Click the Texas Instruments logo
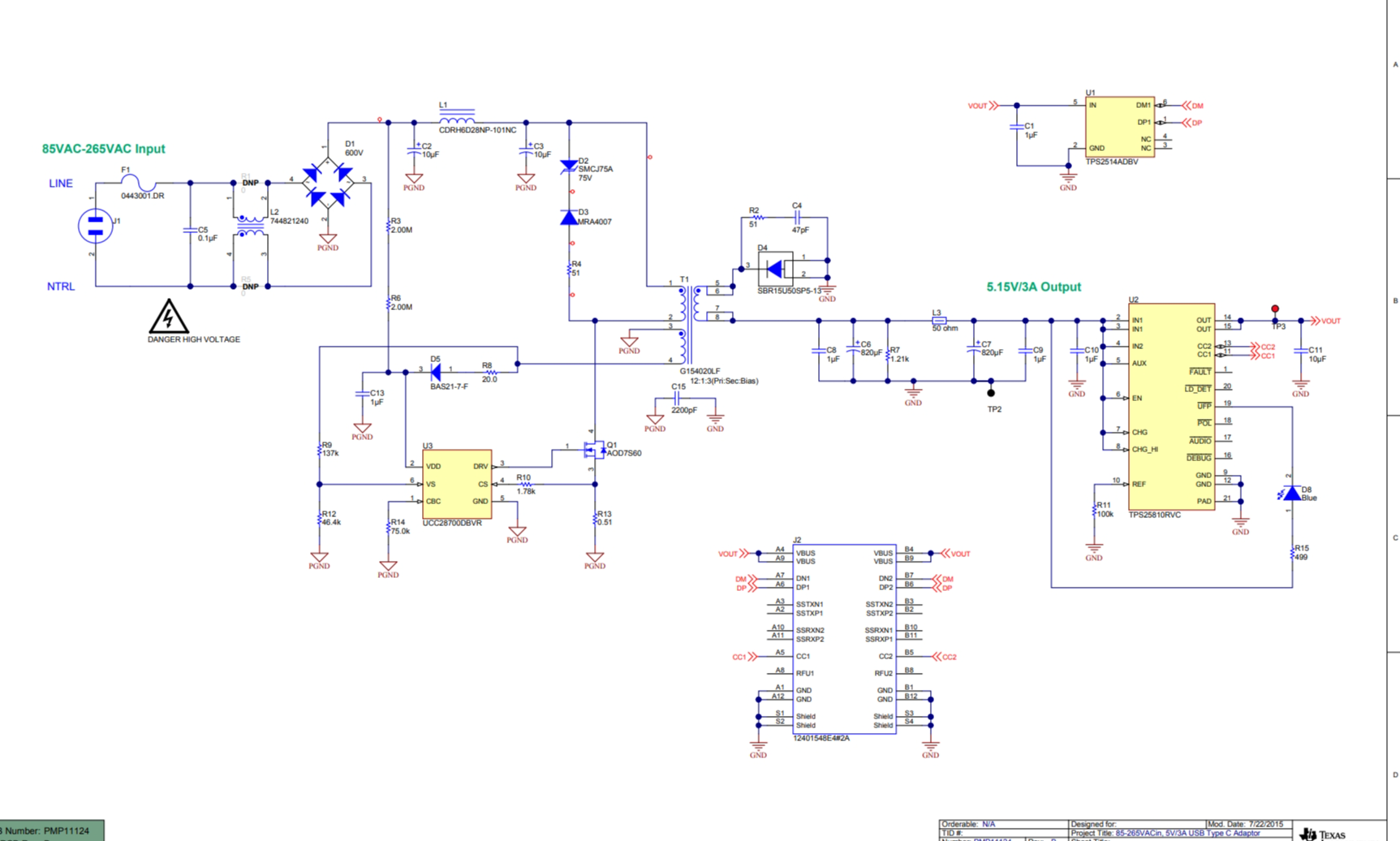 tap(1324, 834)
